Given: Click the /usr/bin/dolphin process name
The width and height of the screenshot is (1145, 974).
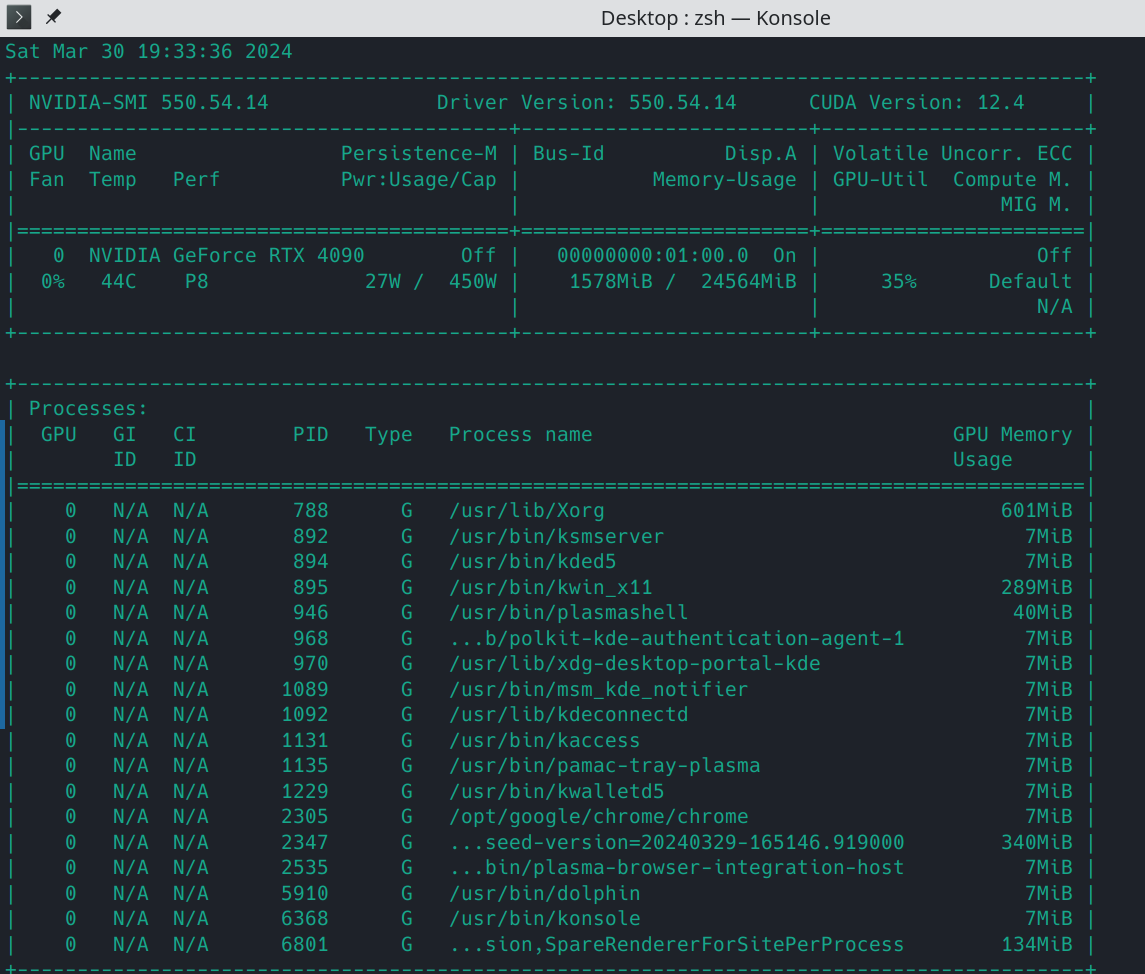Looking at the screenshot, I should pos(544,893).
